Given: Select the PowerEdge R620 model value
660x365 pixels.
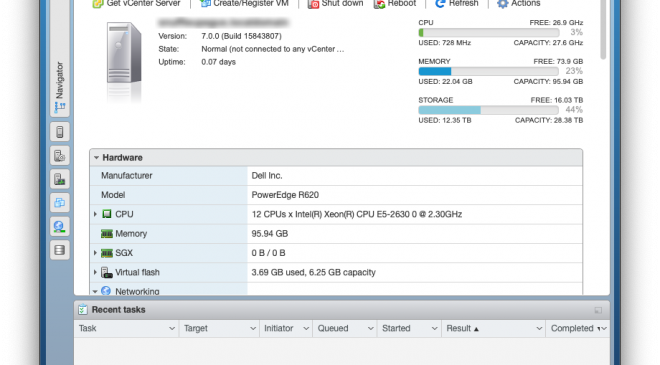Looking at the screenshot, I should coord(285,195).
